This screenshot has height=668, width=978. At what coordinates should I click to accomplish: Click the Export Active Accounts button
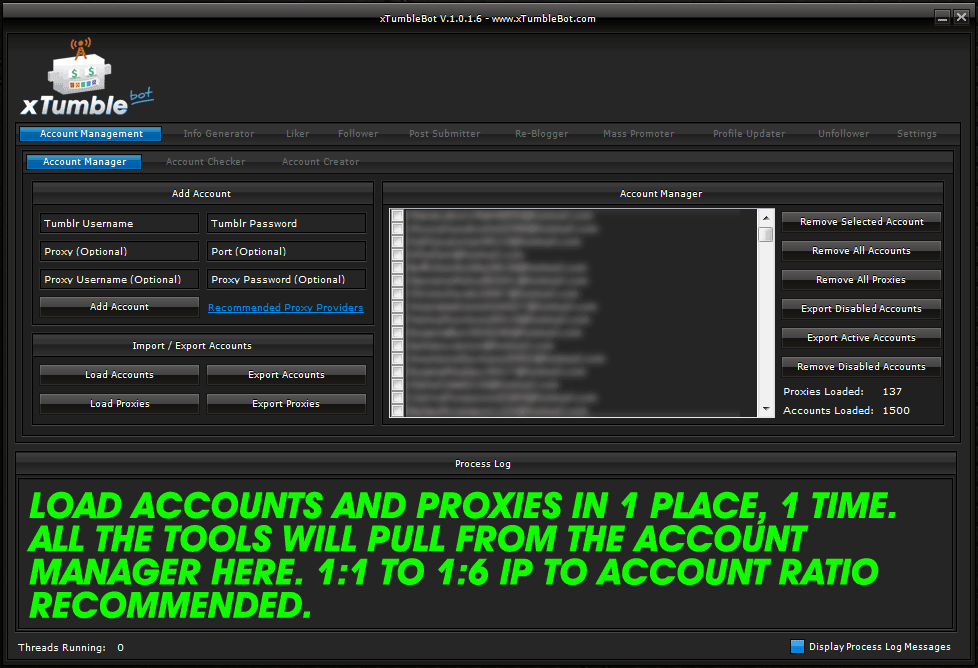click(861, 337)
